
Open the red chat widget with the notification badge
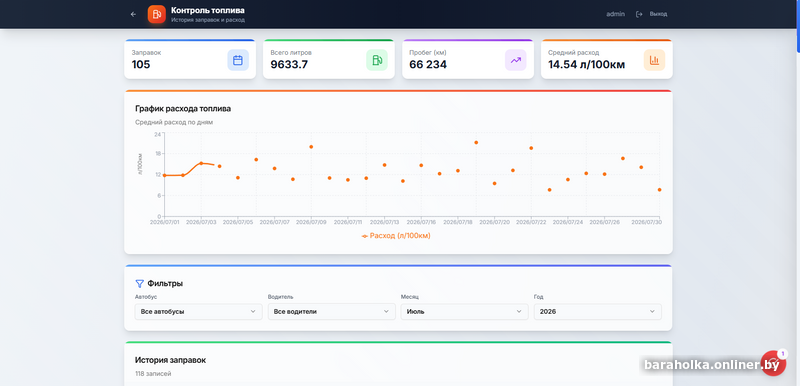click(773, 364)
